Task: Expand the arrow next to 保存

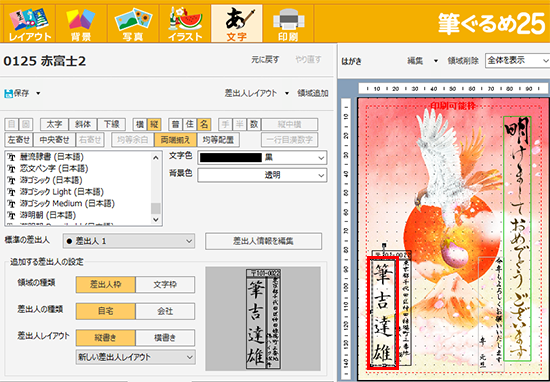Action: [x=38, y=93]
